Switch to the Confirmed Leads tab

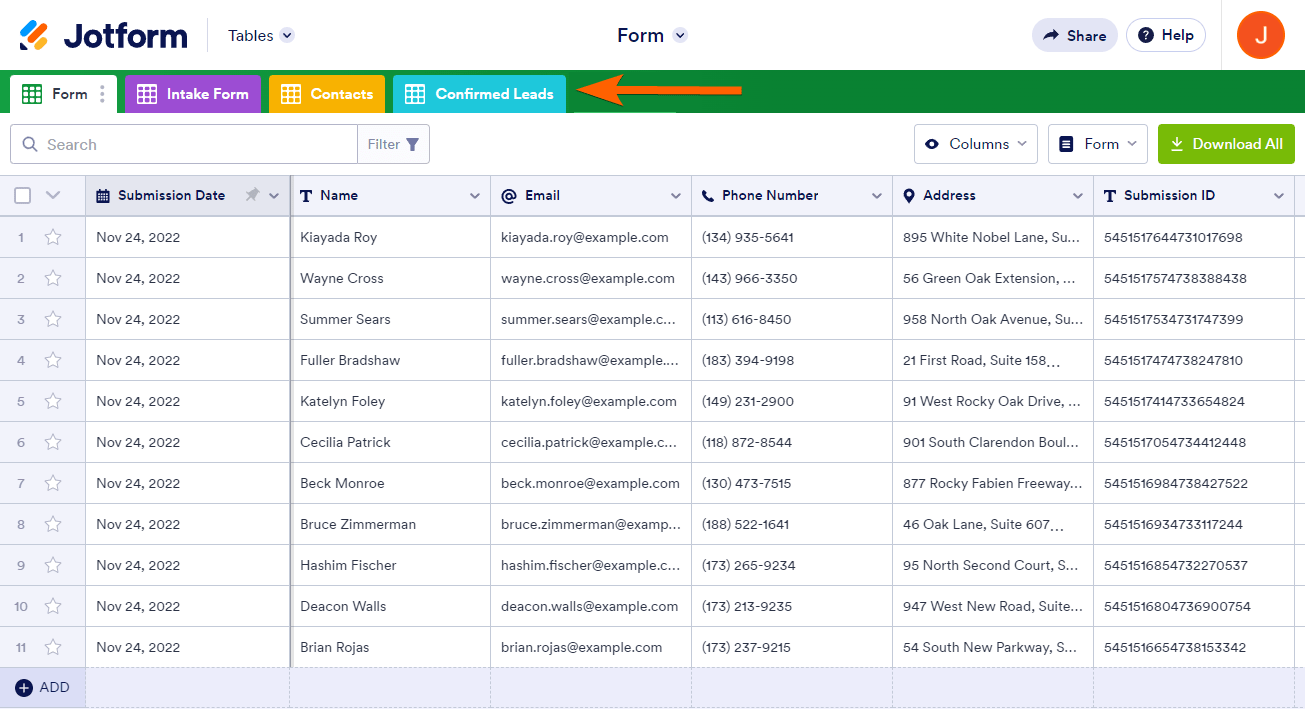coord(479,94)
